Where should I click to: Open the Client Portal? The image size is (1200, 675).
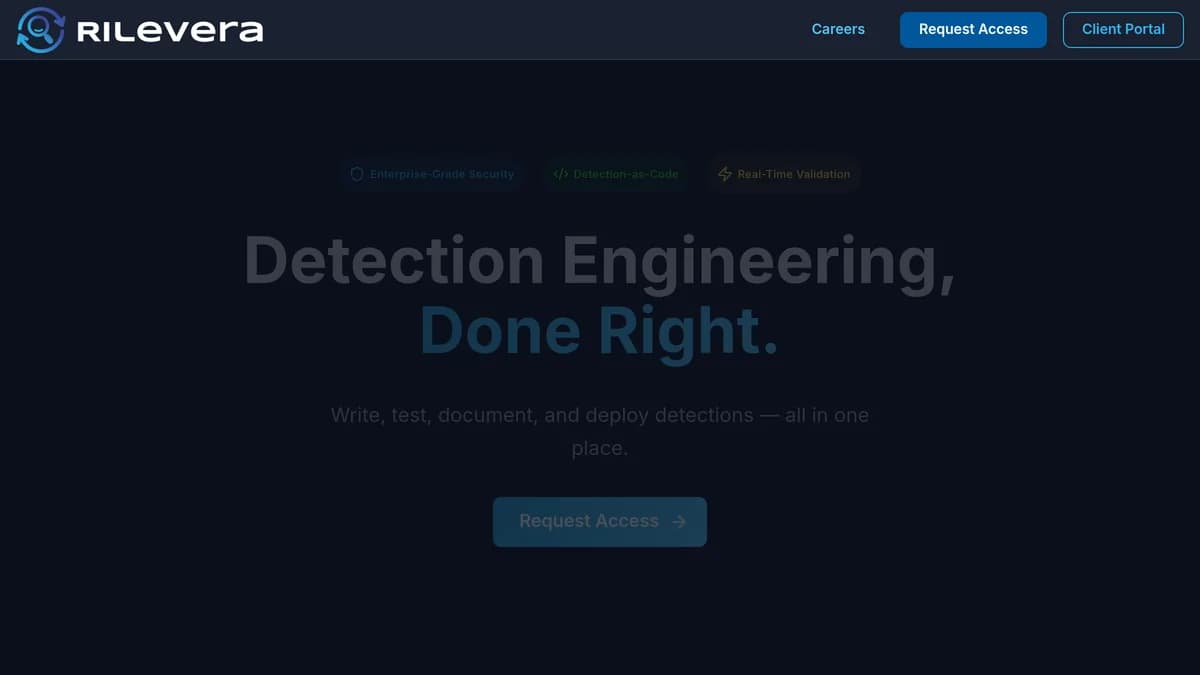(x=1123, y=29)
